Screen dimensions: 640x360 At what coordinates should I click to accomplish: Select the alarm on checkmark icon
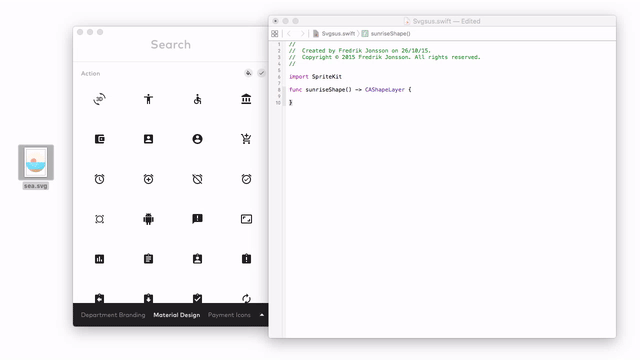point(246,179)
